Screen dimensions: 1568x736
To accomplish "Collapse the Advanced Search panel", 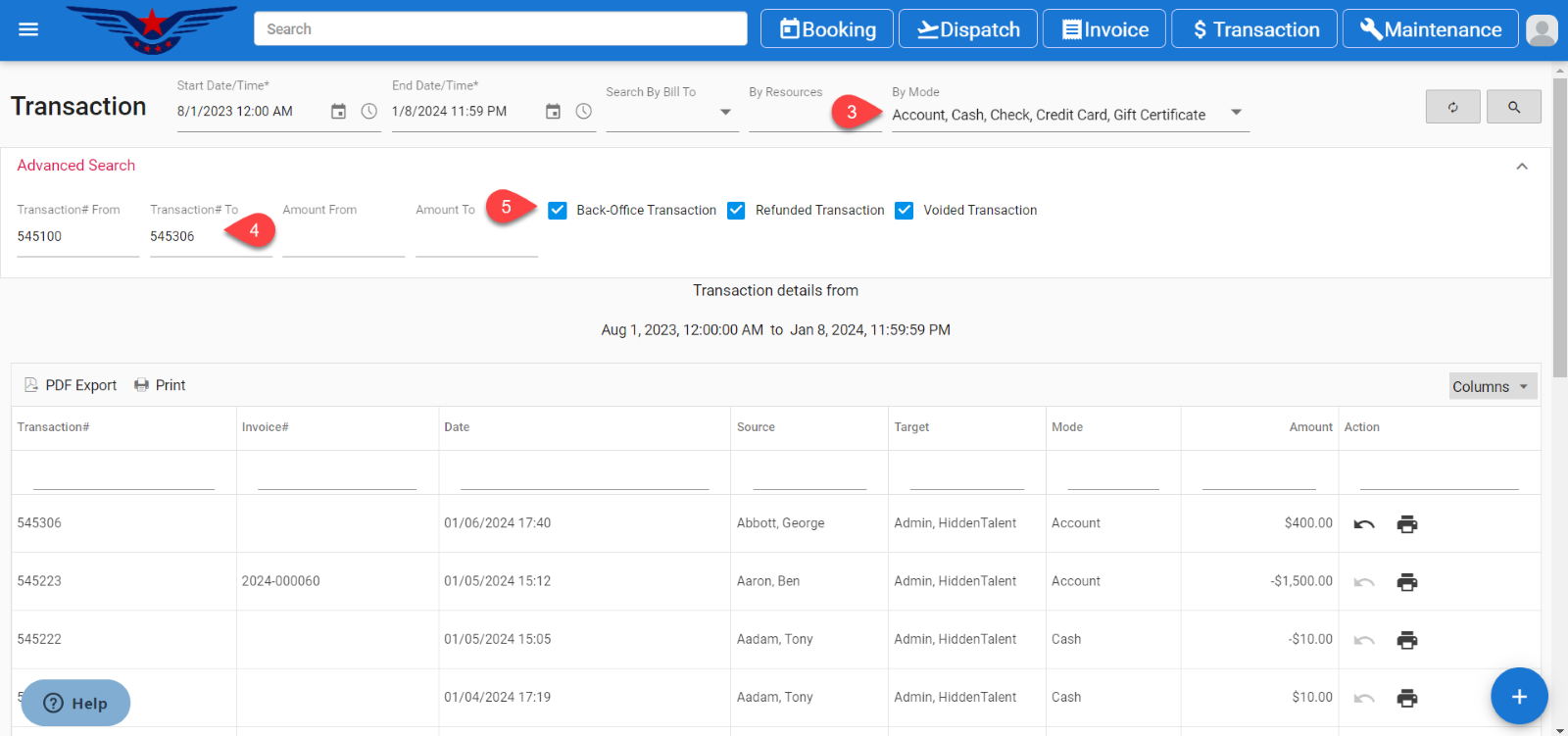I will (x=1522, y=167).
